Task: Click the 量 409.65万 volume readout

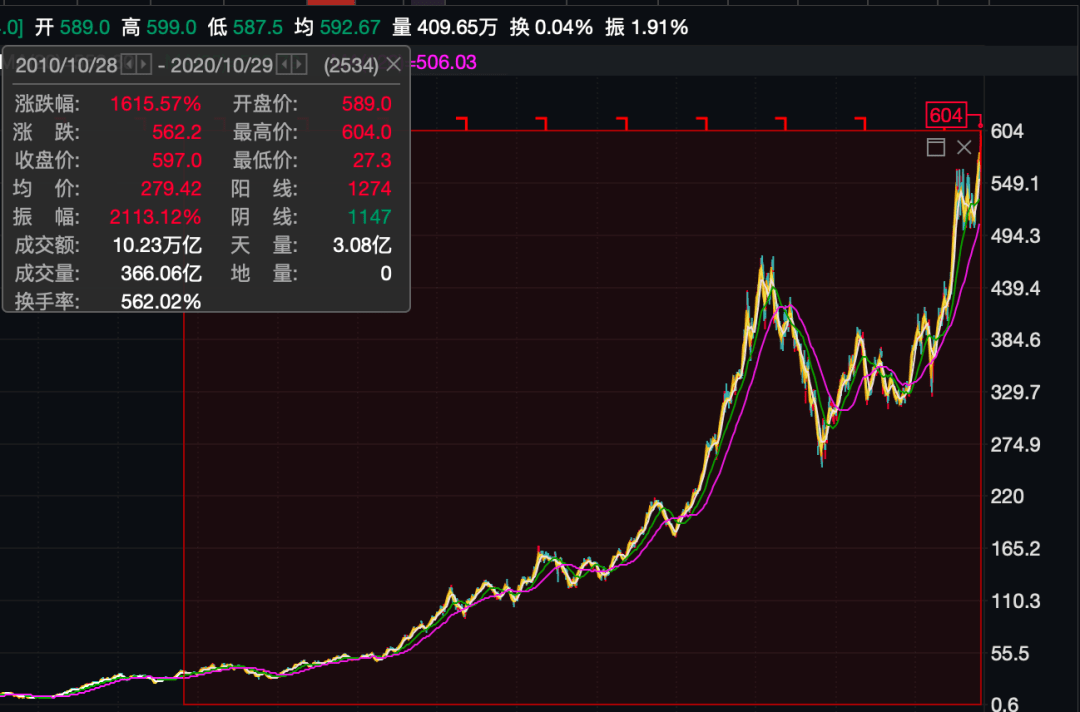Action: click(444, 28)
